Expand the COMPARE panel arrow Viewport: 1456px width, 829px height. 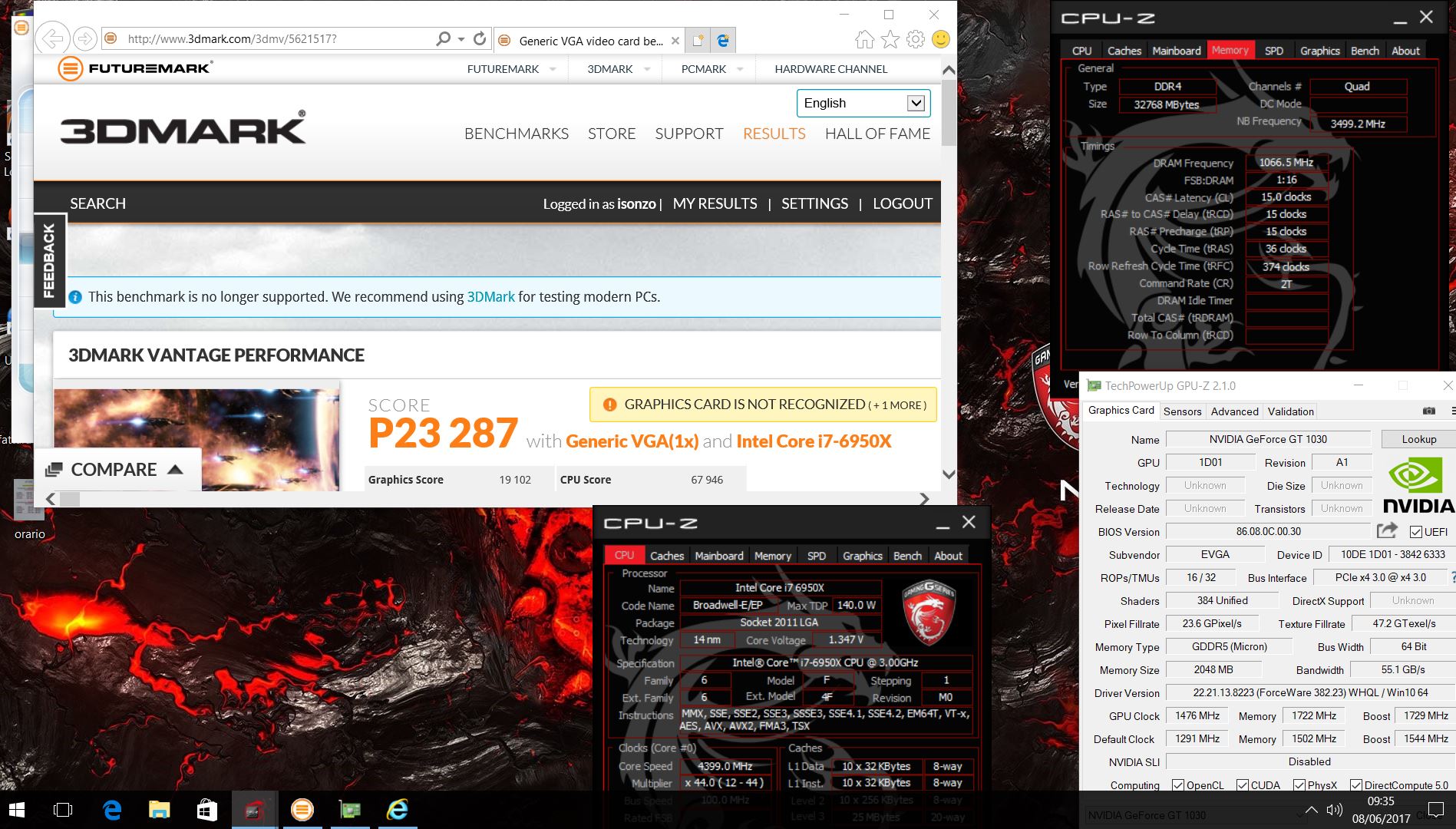click(x=175, y=469)
